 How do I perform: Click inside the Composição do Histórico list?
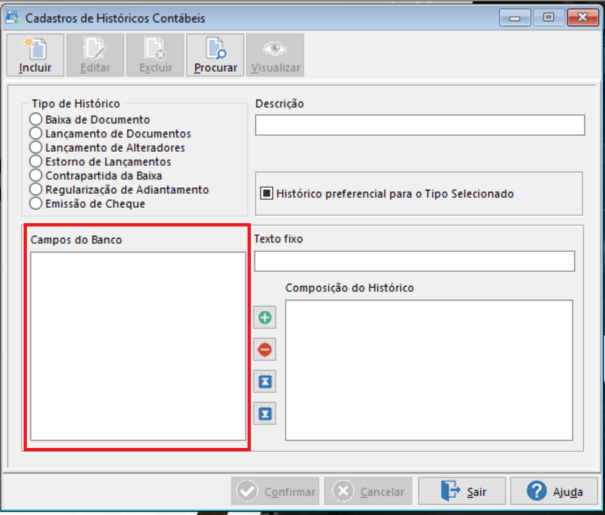pos(429,370)
